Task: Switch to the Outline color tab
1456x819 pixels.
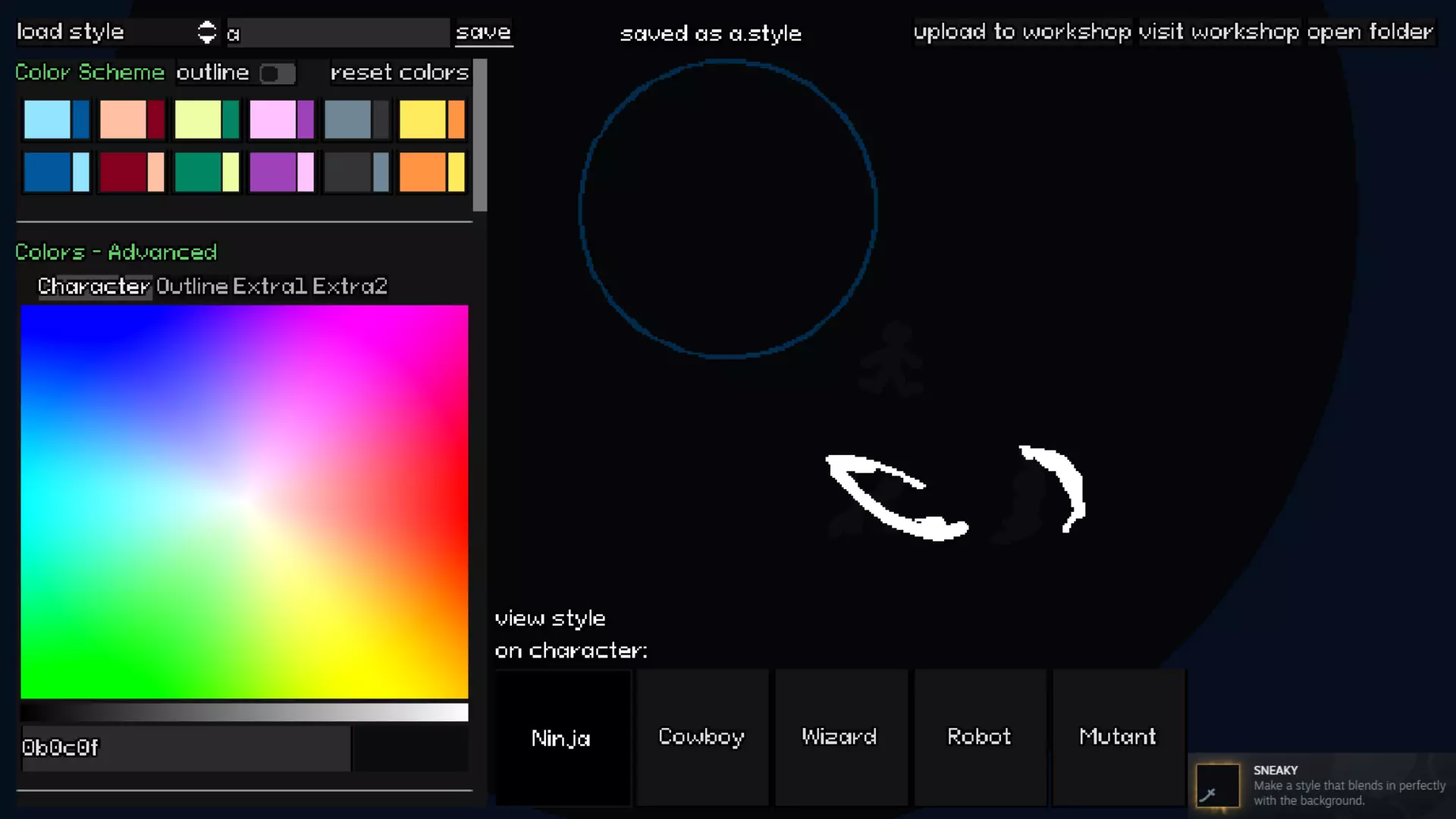Action: pos(192,287)
